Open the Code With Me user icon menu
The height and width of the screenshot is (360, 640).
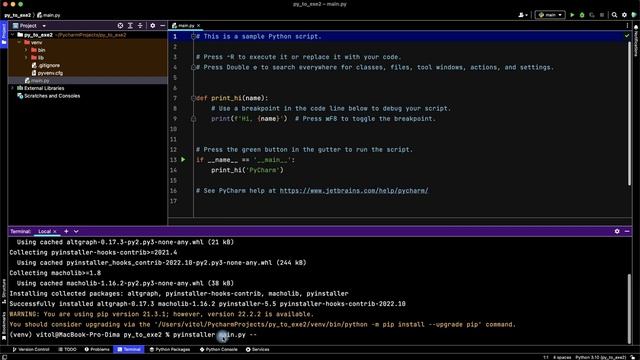(x=523, y=15)
